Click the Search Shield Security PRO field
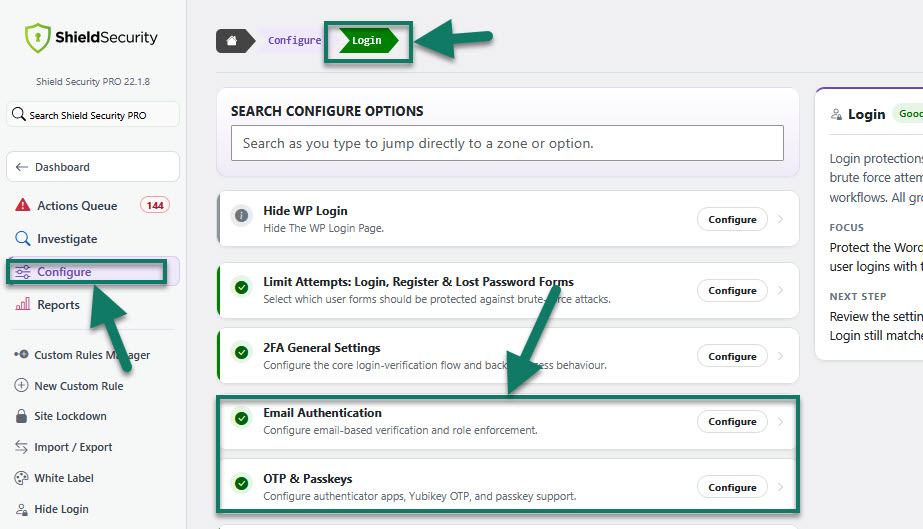The height and width of the screenshot is (529, 923). [x=93, y=114]
